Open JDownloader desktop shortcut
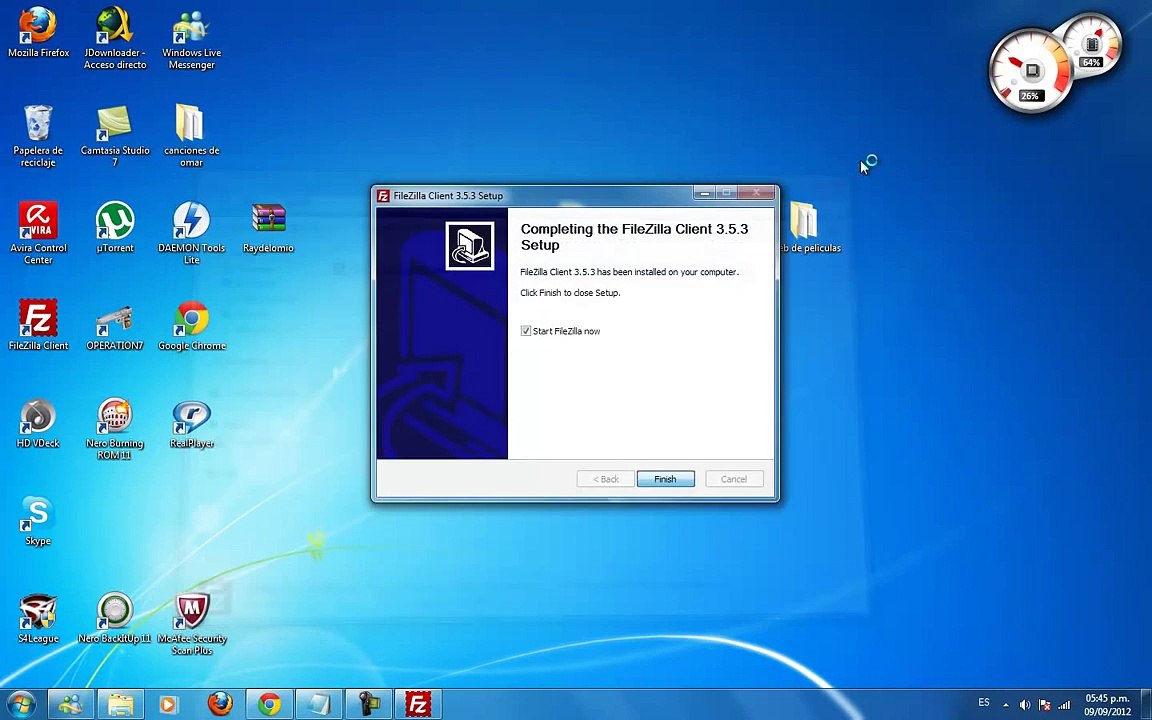 click(115, 38)
